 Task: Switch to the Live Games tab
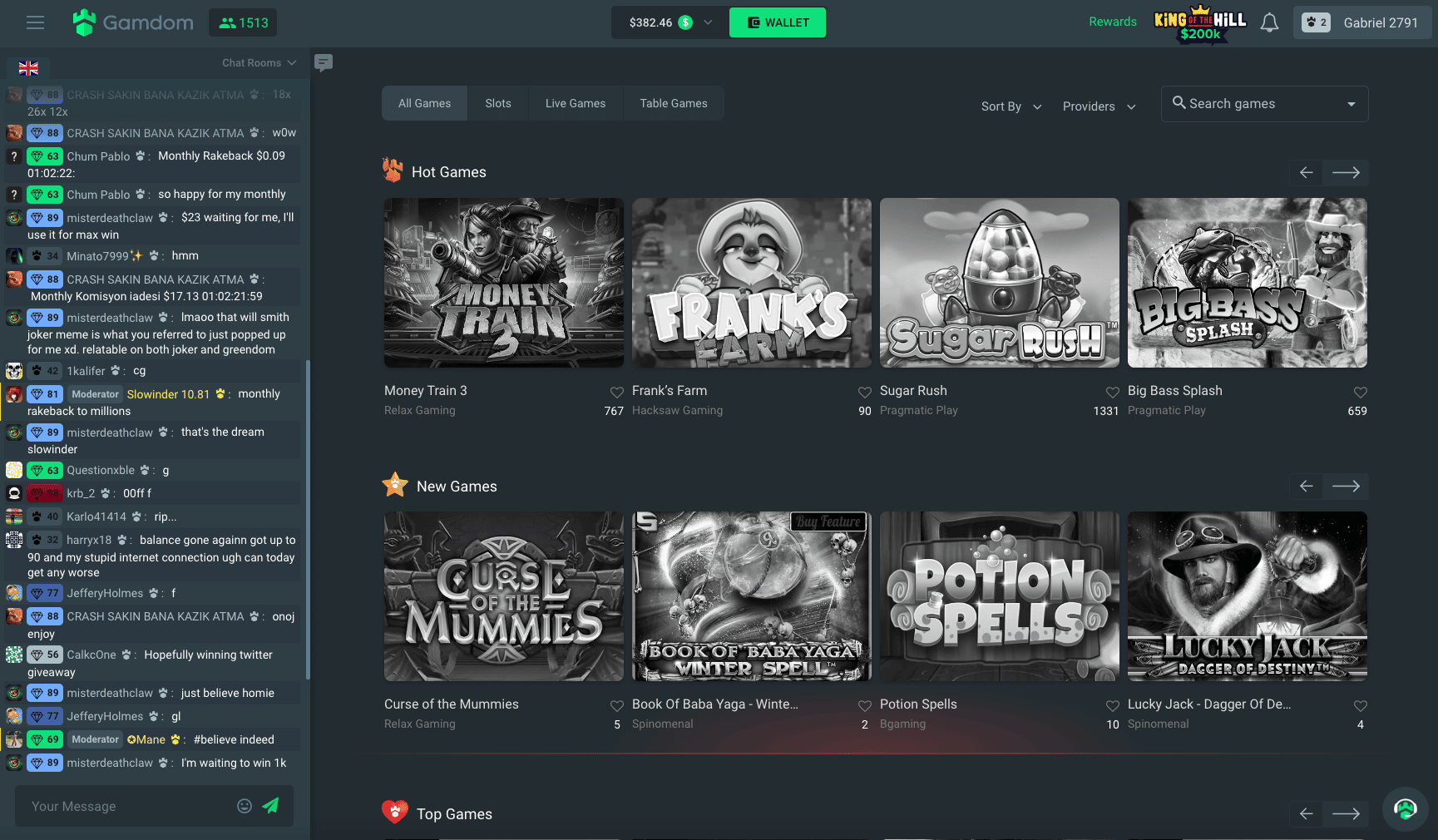click(x=576, y=103)
